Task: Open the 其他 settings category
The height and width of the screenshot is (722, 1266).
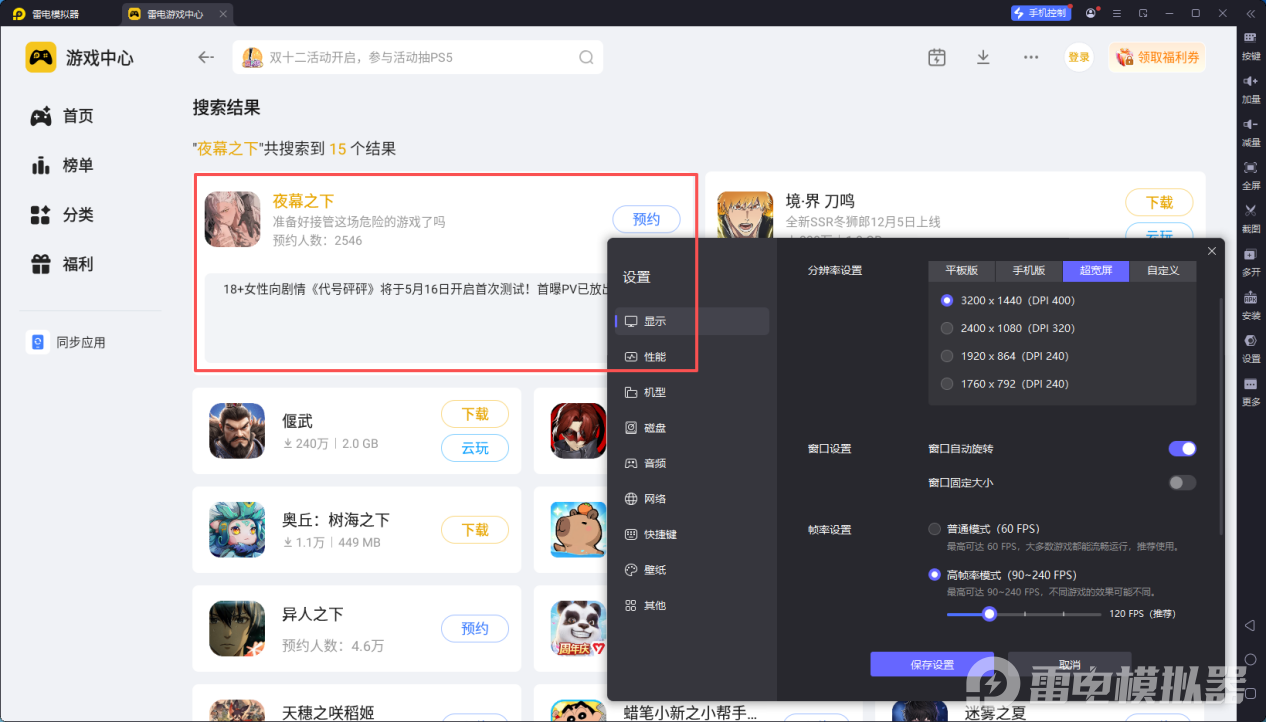Action: click(692, 605)
